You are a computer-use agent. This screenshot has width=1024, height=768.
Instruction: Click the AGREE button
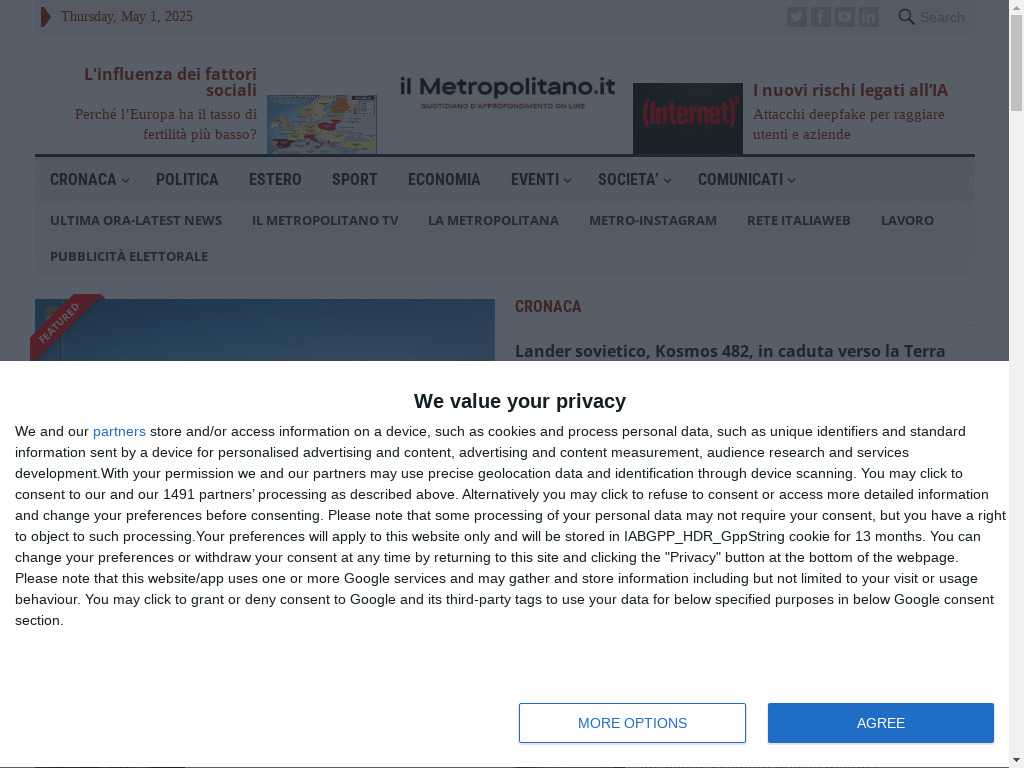pyautogui.click(x=880, y=723)
